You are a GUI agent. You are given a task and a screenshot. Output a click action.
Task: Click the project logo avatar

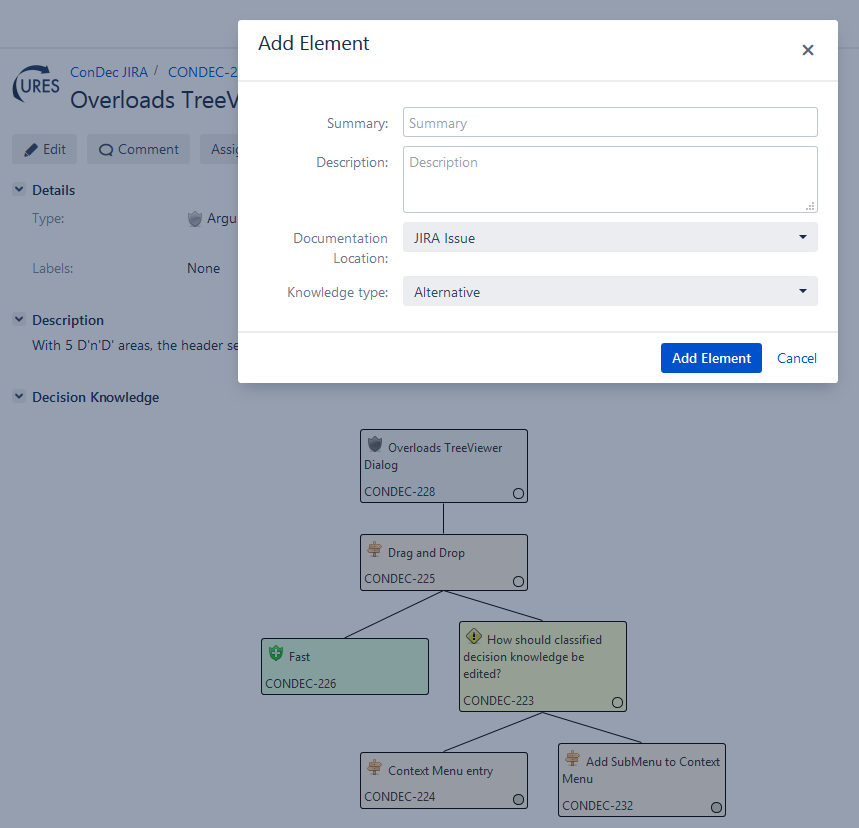click(36, 85)
